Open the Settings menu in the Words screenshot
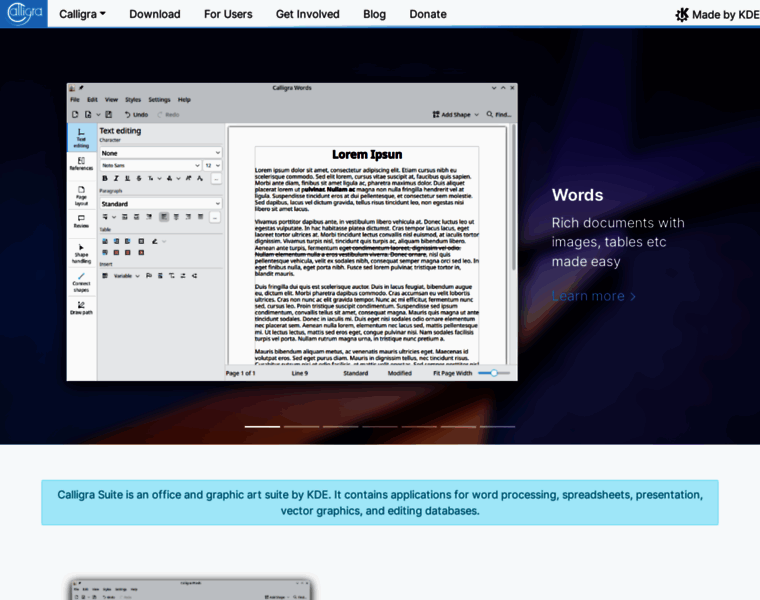760x600 pixels. pos(159,99)
